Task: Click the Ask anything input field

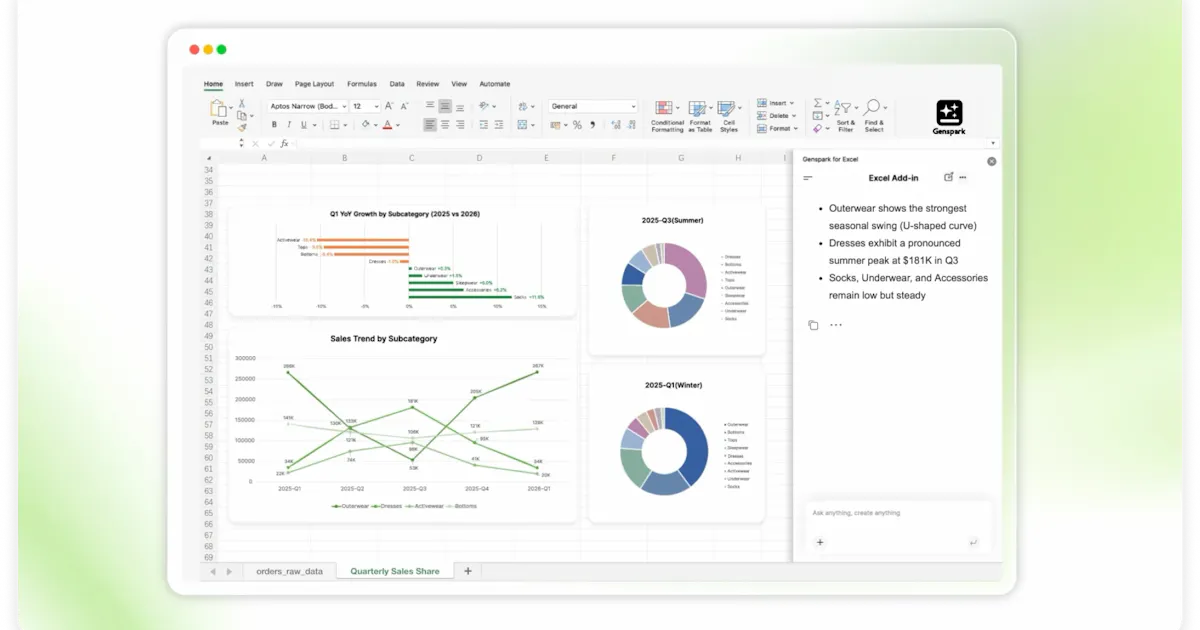Action: coord(897,513)
